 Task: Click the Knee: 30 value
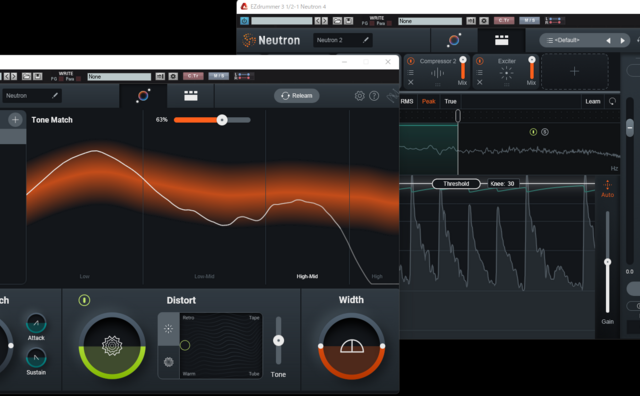pos(502,184)
